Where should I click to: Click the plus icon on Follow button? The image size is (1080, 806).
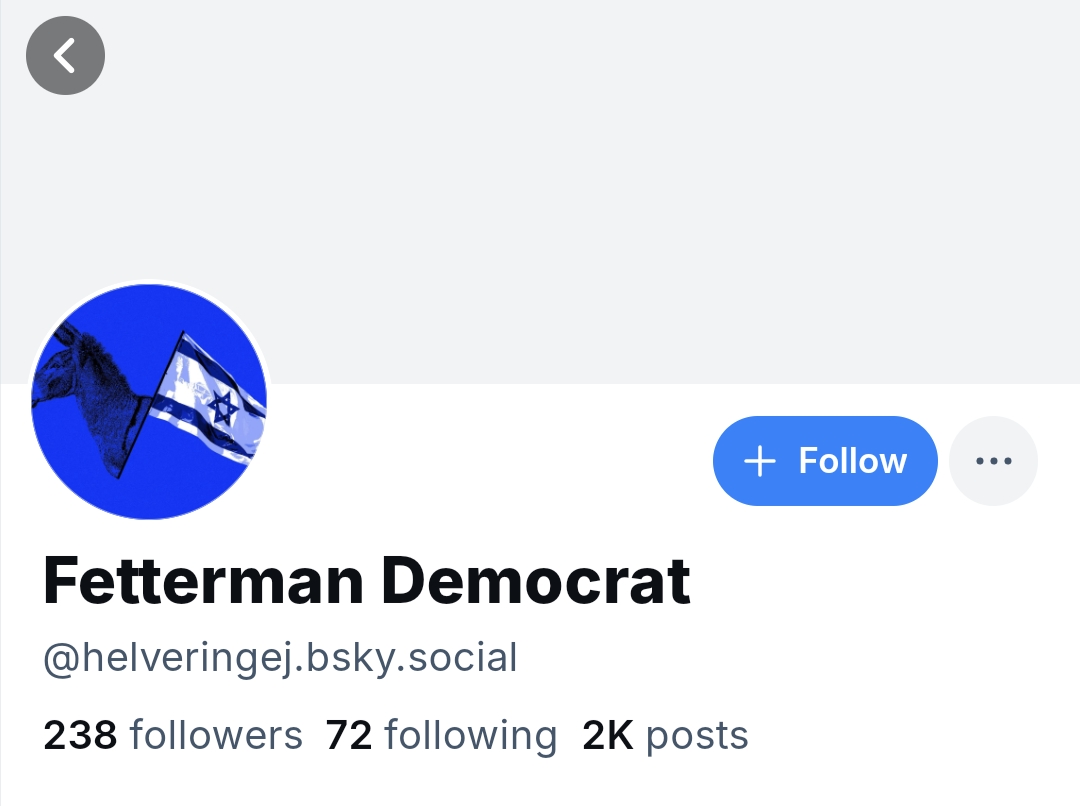760,461
